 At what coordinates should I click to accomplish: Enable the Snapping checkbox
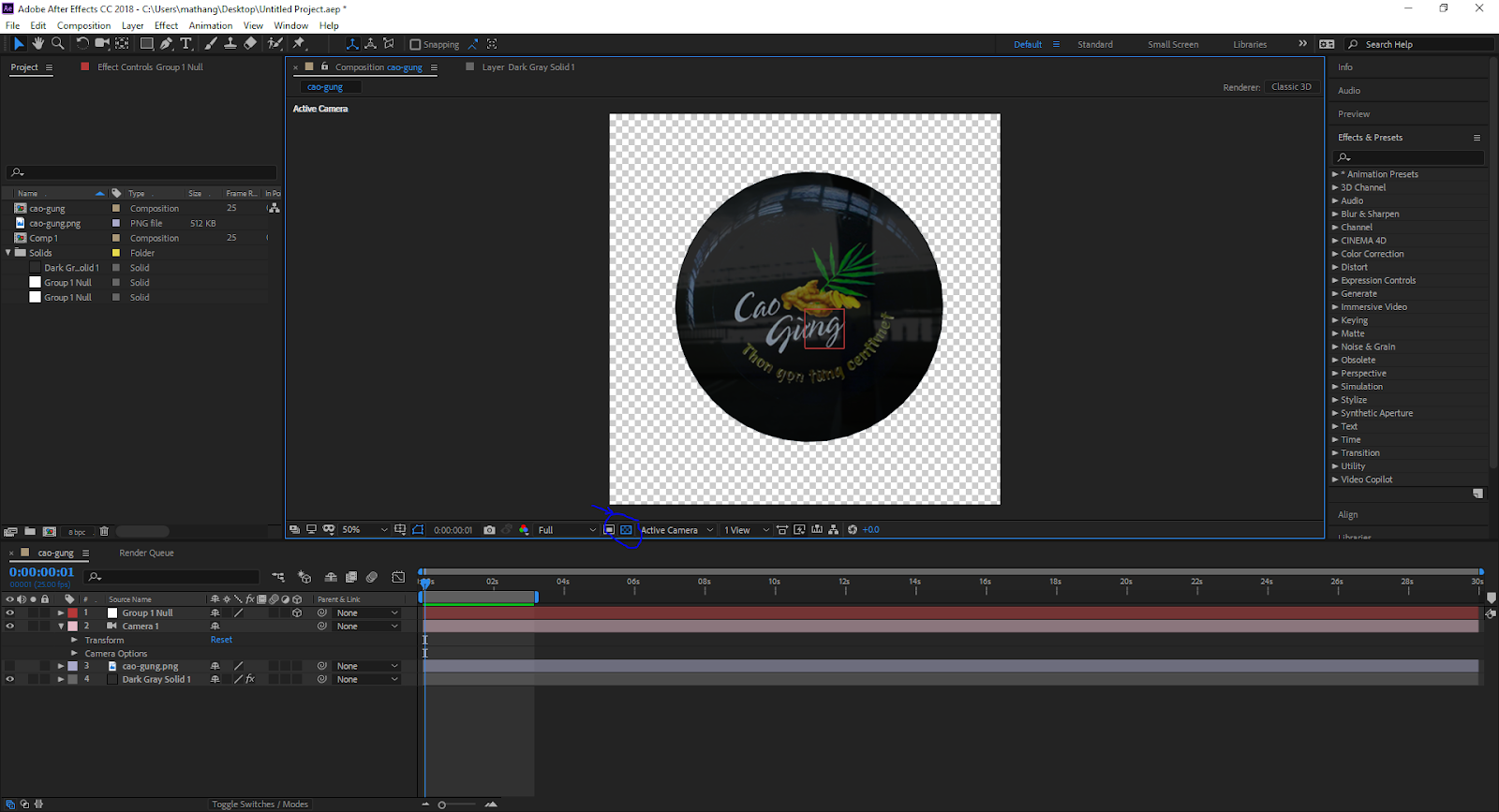pyautogui.click(x=415, y=44)
